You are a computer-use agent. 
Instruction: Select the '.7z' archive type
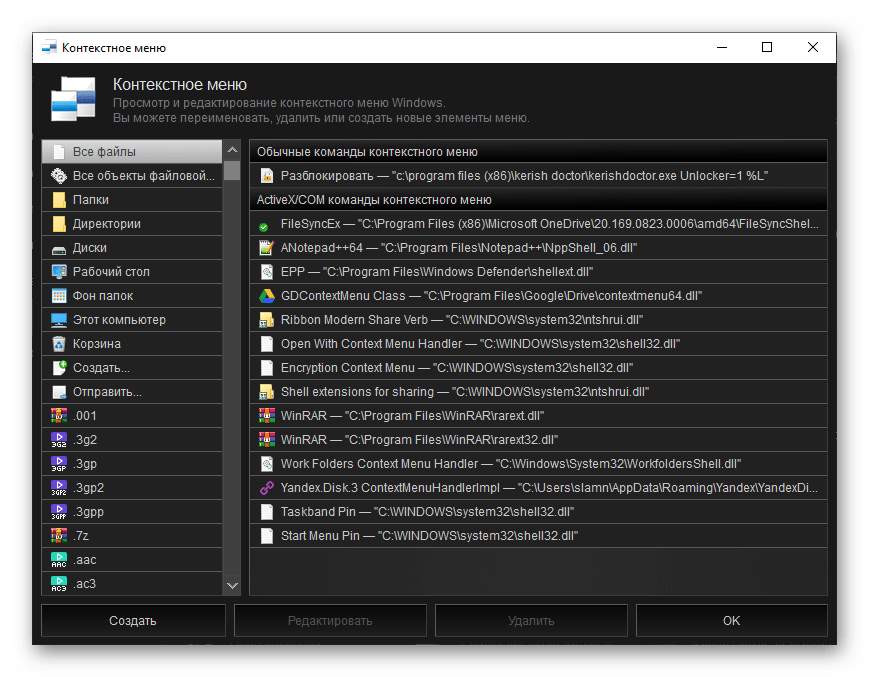point(132,536)
